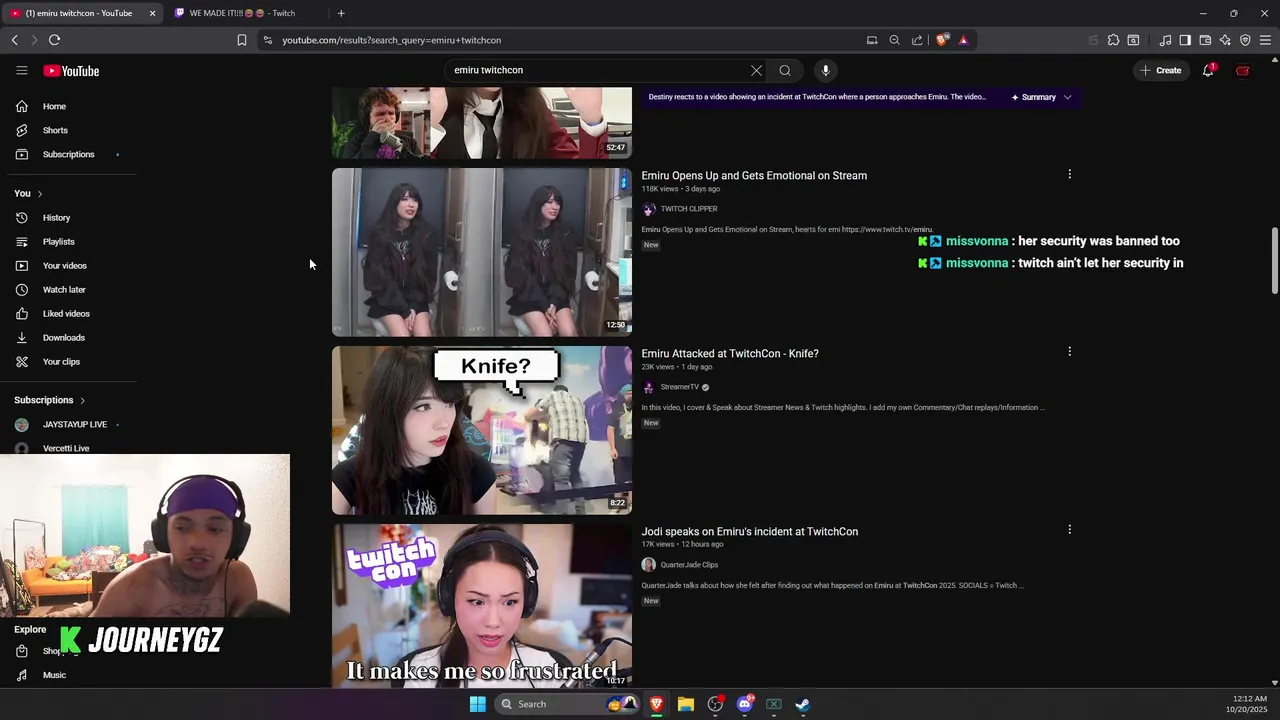Go back with the browser back arrow

tap(14, 40)
